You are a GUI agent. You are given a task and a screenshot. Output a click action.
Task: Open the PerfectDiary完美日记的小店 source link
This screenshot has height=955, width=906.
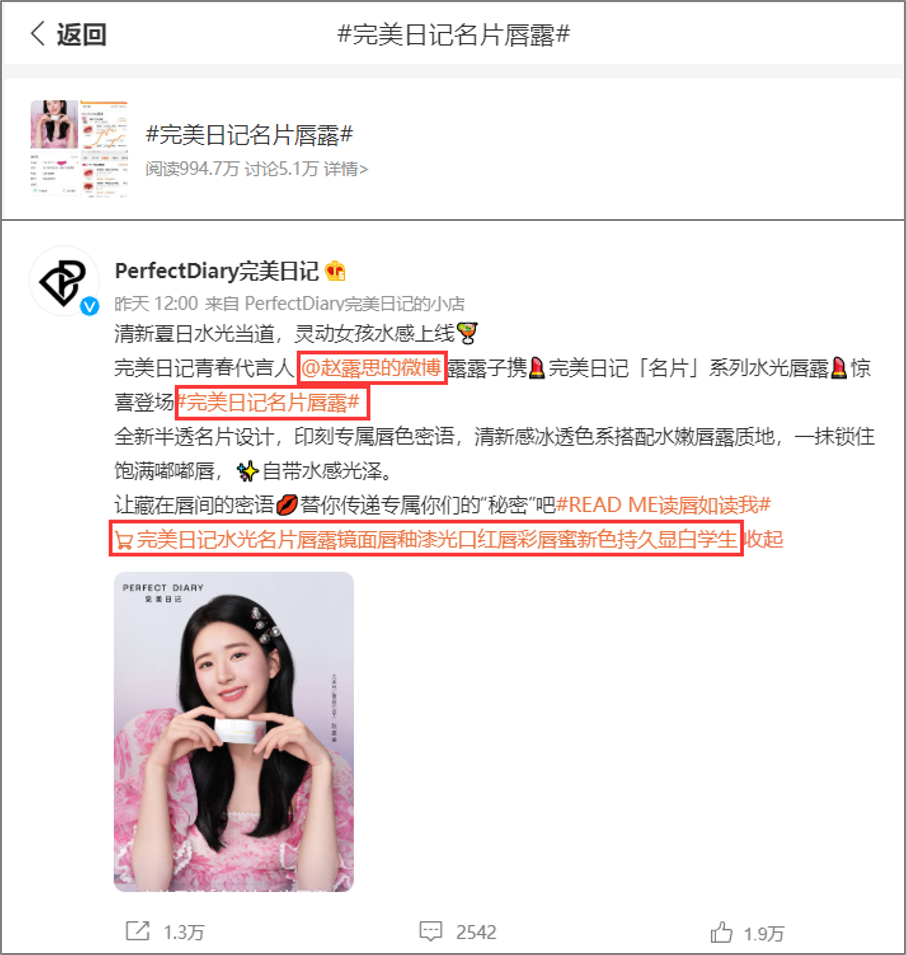(354, 303)
